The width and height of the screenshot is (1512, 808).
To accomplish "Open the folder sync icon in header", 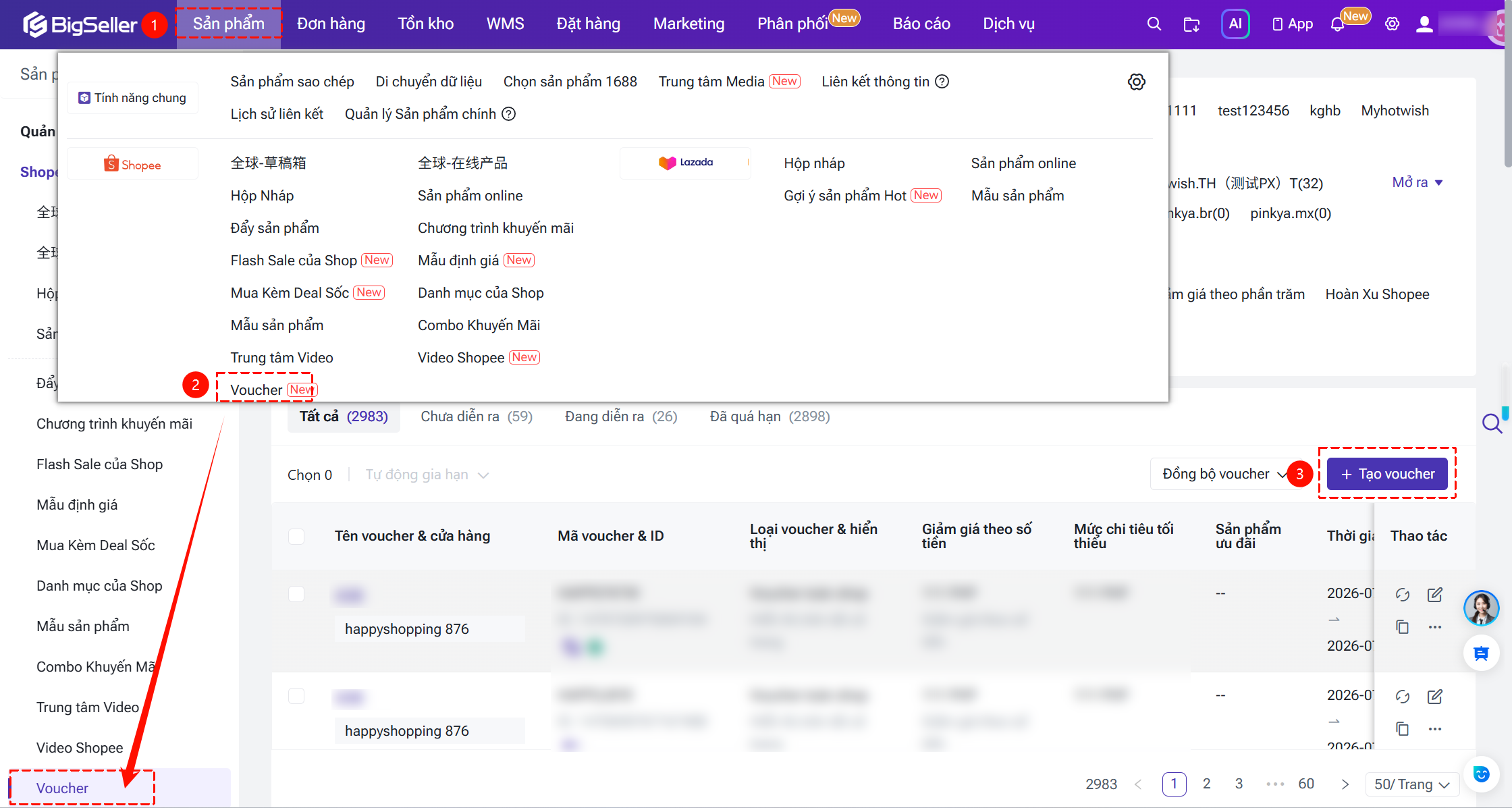I will pos(1192,24).
